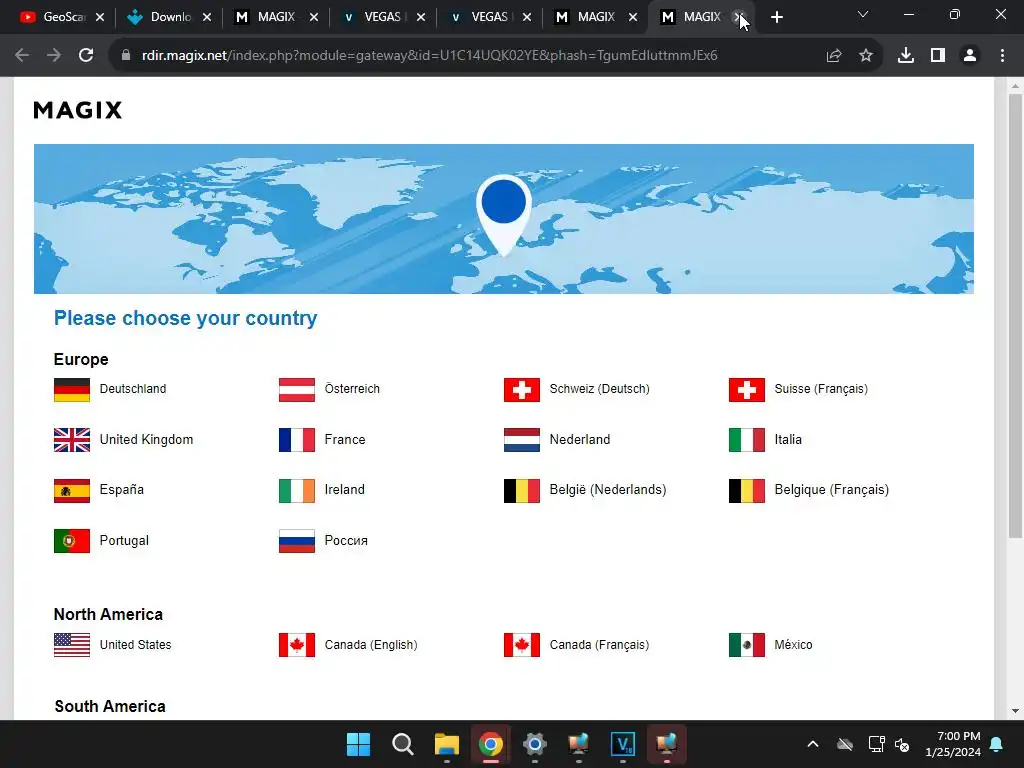Click the México flag icon
The width and height of the screenshot is (1024, 768).
click(746, 645)
